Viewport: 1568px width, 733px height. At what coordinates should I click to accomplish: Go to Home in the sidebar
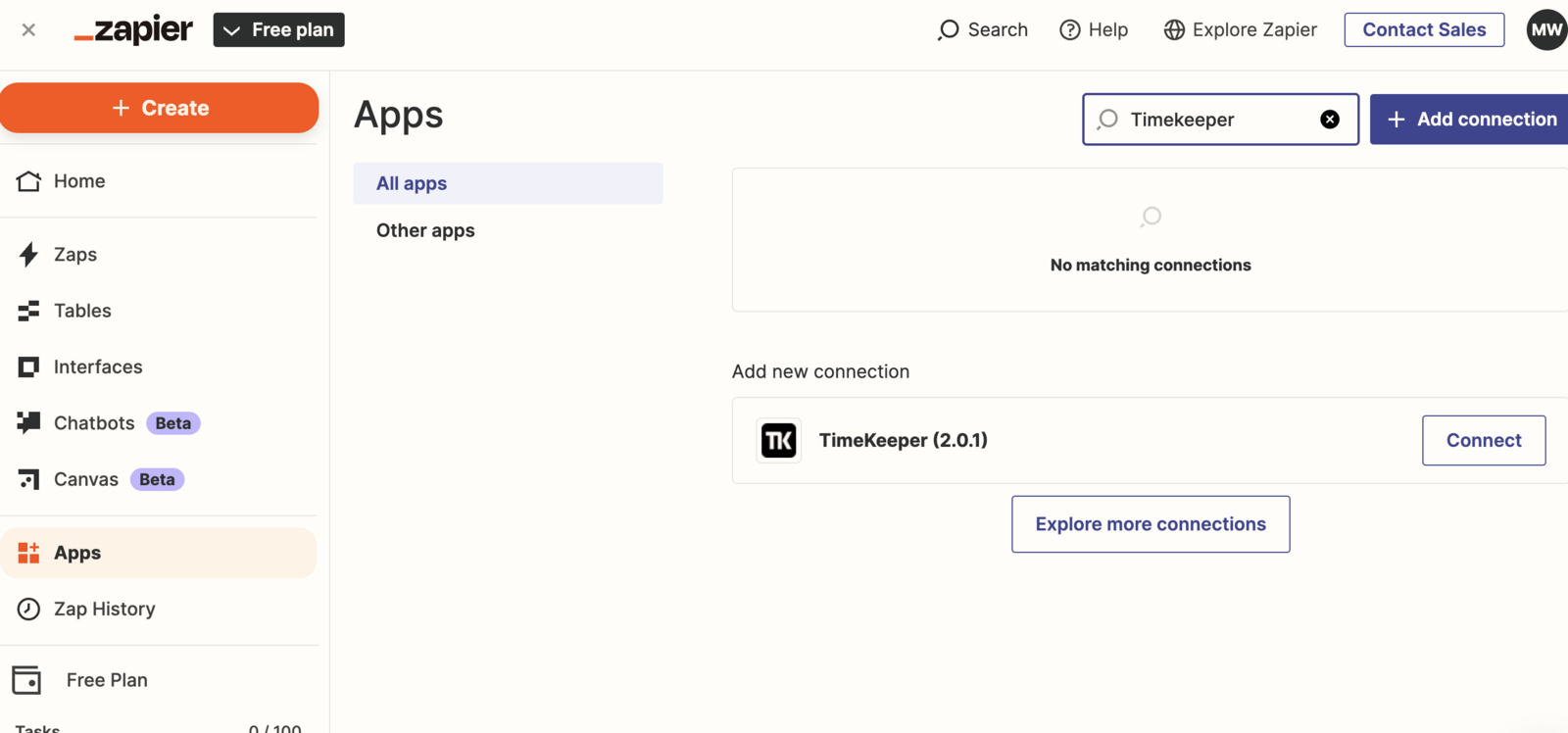pyautogui.click(x=159, y=181)
